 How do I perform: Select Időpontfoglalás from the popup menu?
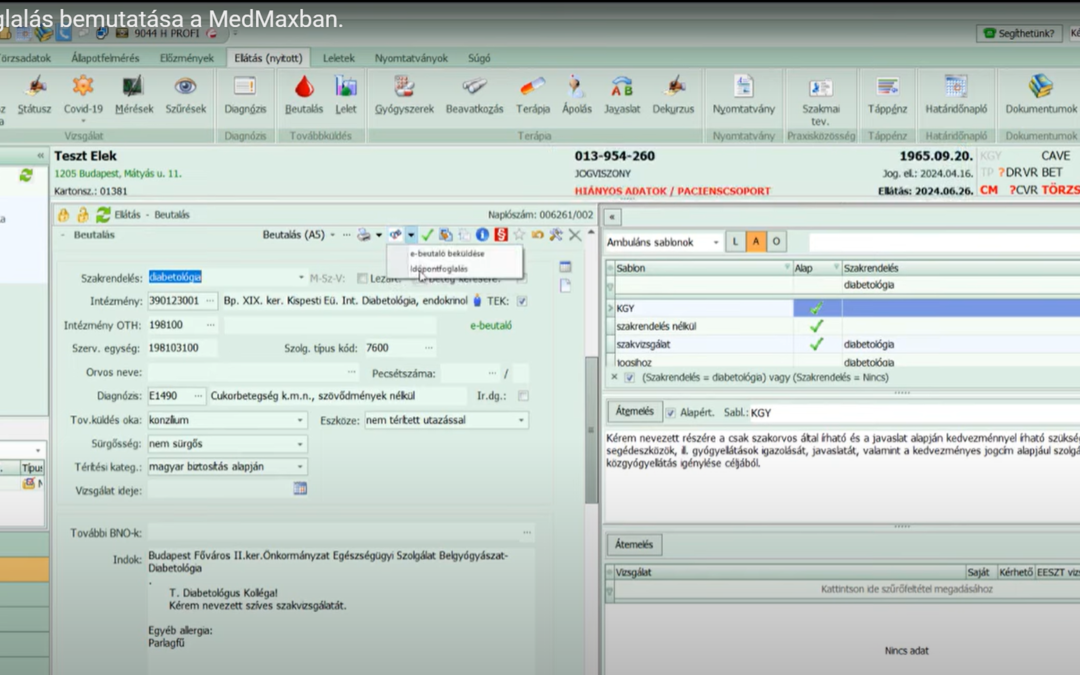pyautogui.click(x=439, y=269)
